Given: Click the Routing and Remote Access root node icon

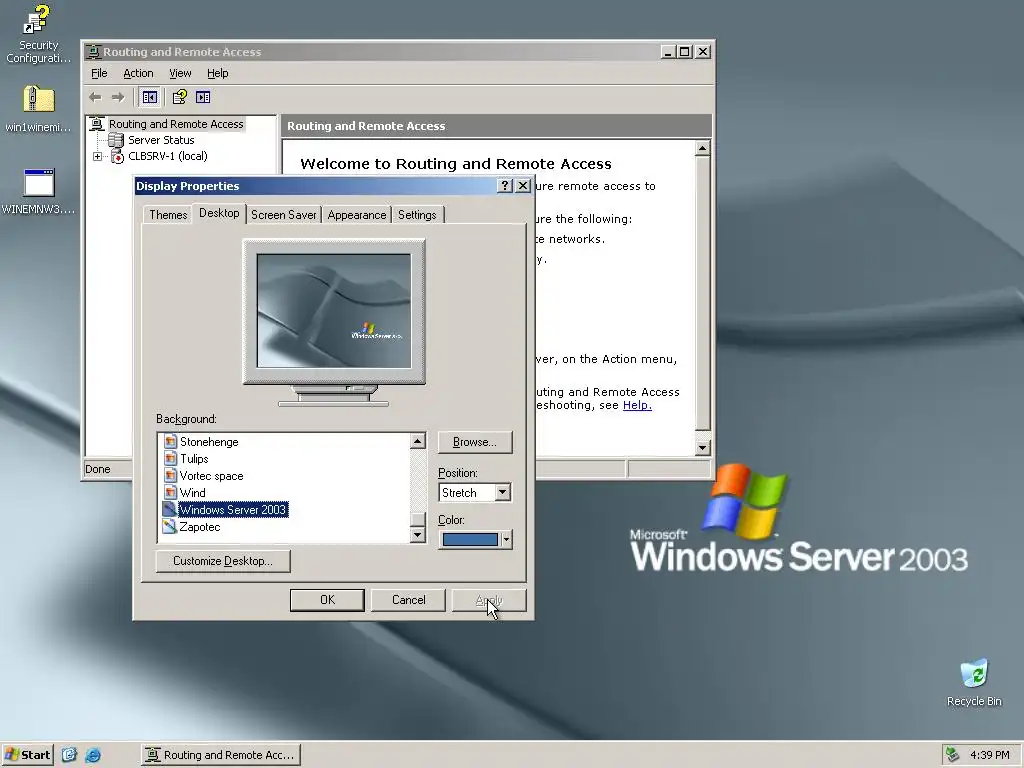Looking at the screenshot, I should [x=97, y=124].
